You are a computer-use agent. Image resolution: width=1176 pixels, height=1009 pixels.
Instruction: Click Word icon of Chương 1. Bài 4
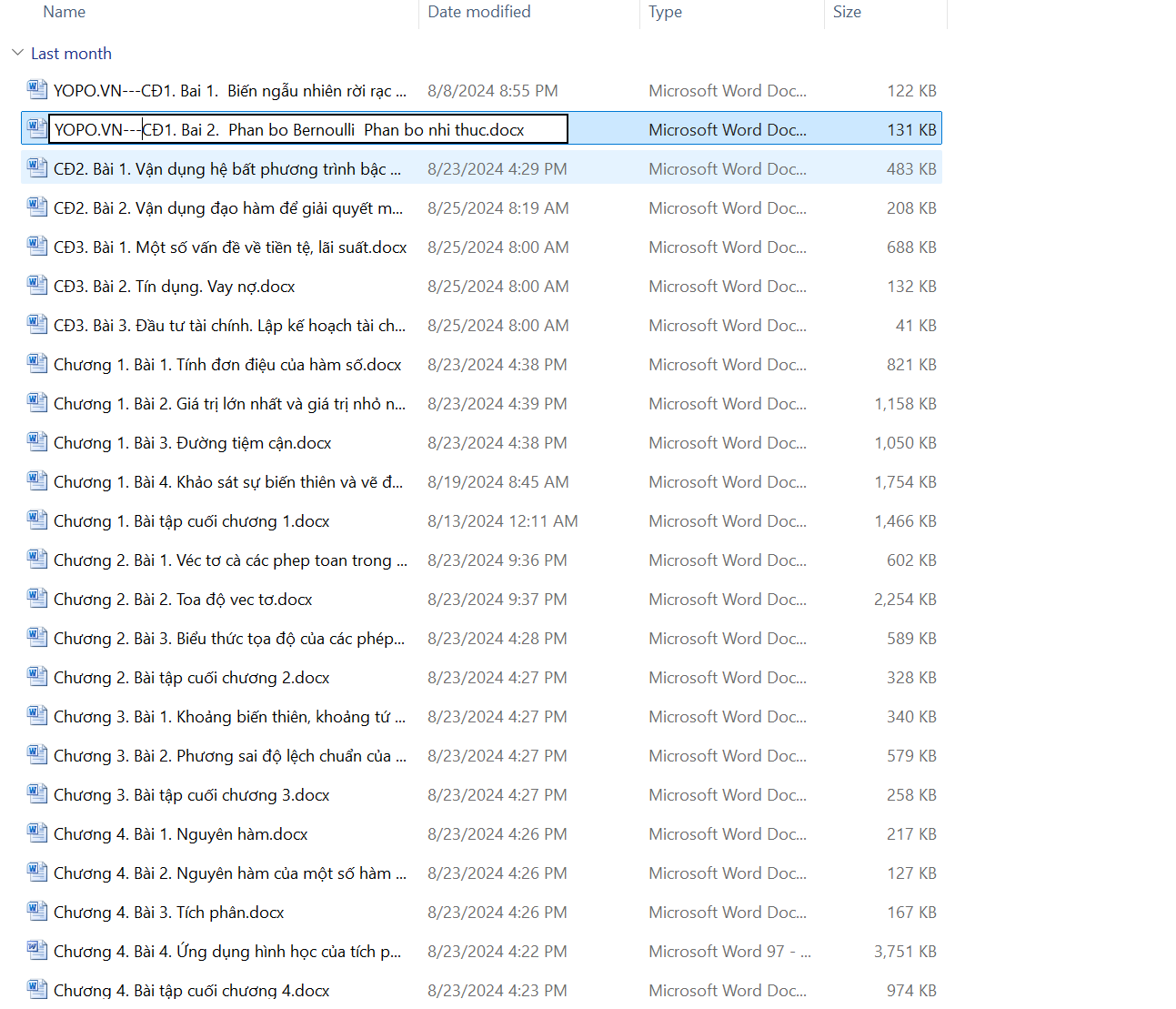[x=37, y=480]
